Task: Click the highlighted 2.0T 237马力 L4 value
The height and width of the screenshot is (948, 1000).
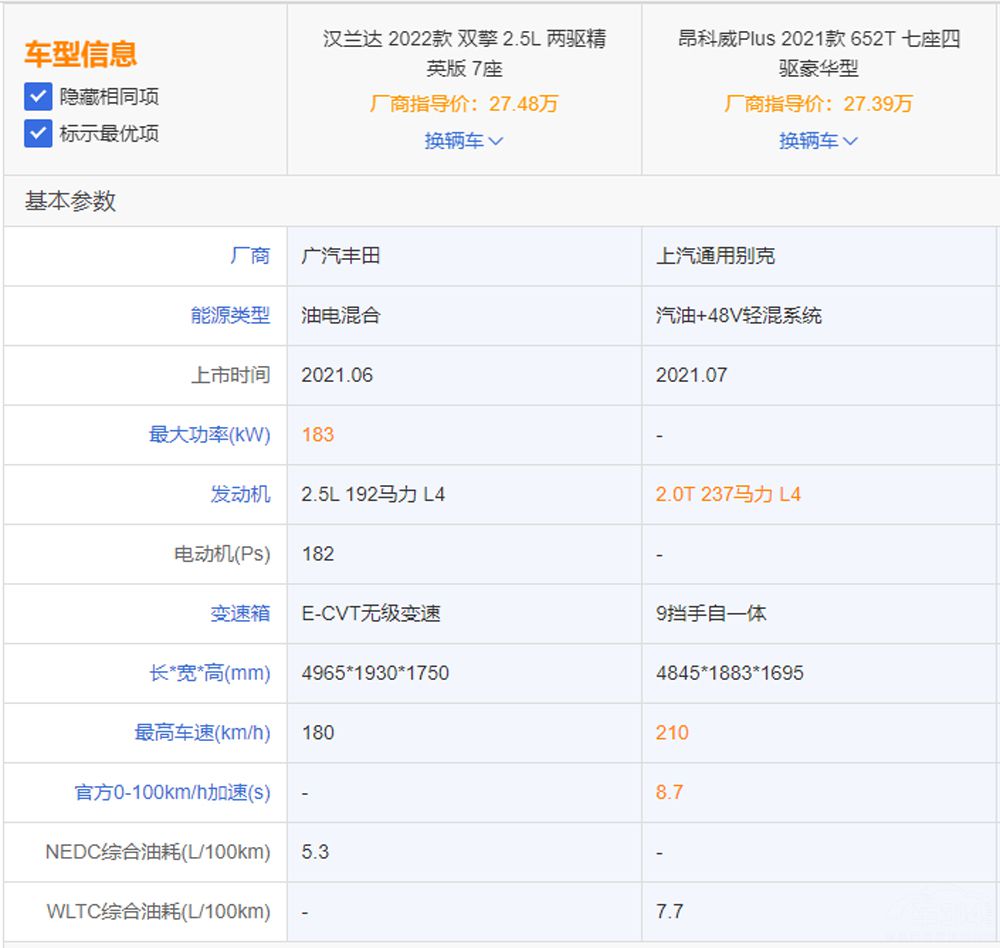Action: pyautogui.click(x=728, y=494)
